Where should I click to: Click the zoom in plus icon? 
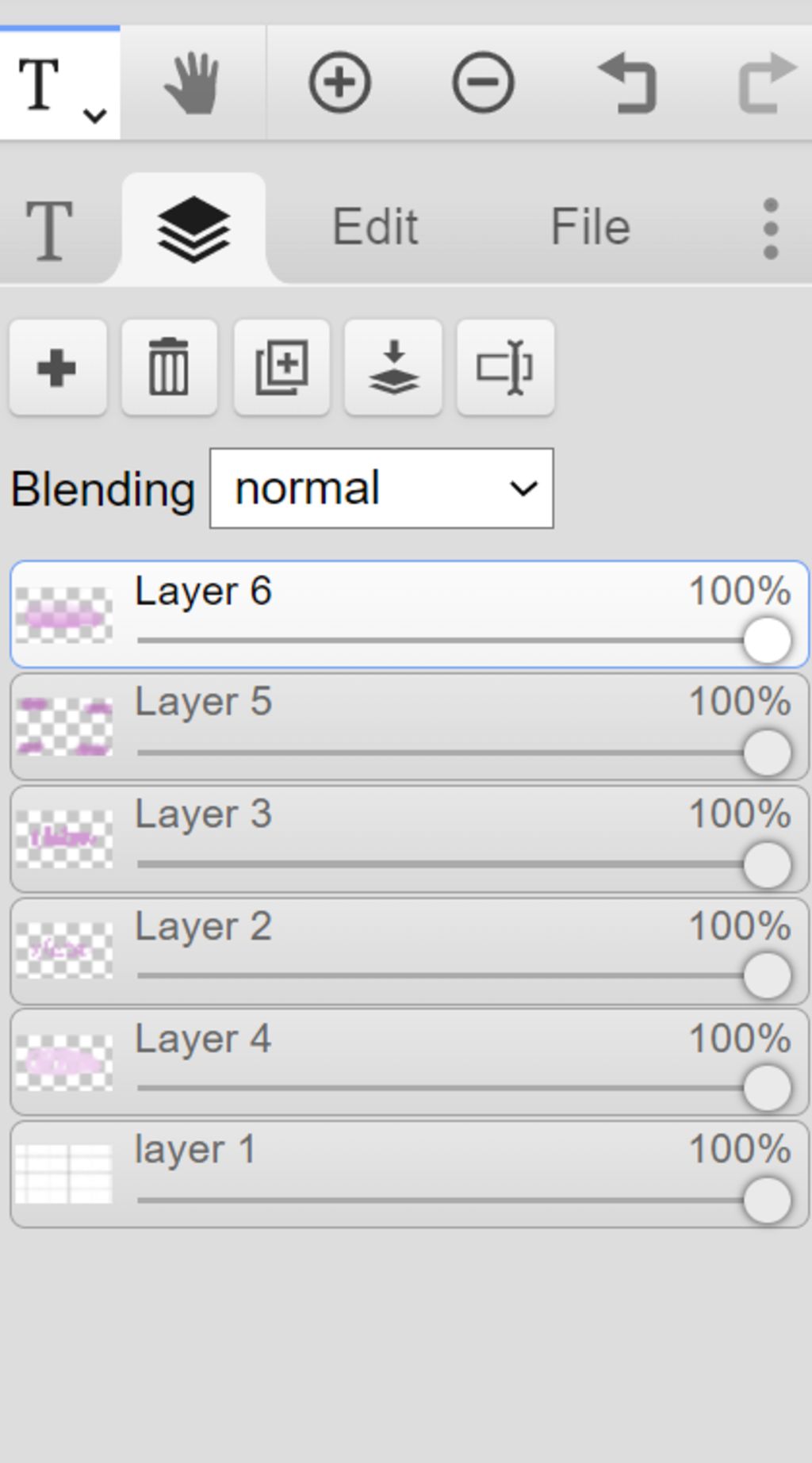339,82
